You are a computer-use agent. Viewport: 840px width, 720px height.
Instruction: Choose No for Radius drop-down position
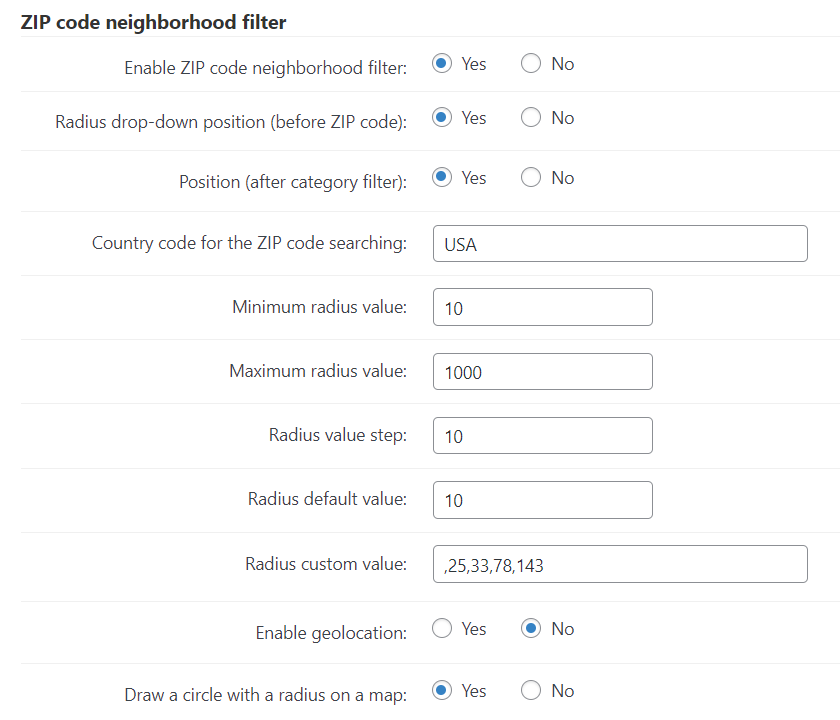pos(531,117)
